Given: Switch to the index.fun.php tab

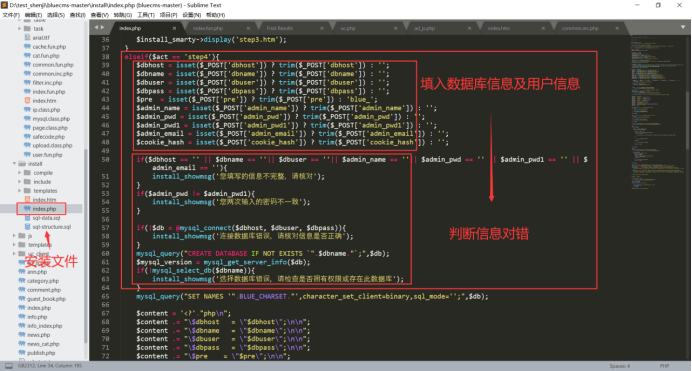Looking at the screenshot, I should (207, 28).
